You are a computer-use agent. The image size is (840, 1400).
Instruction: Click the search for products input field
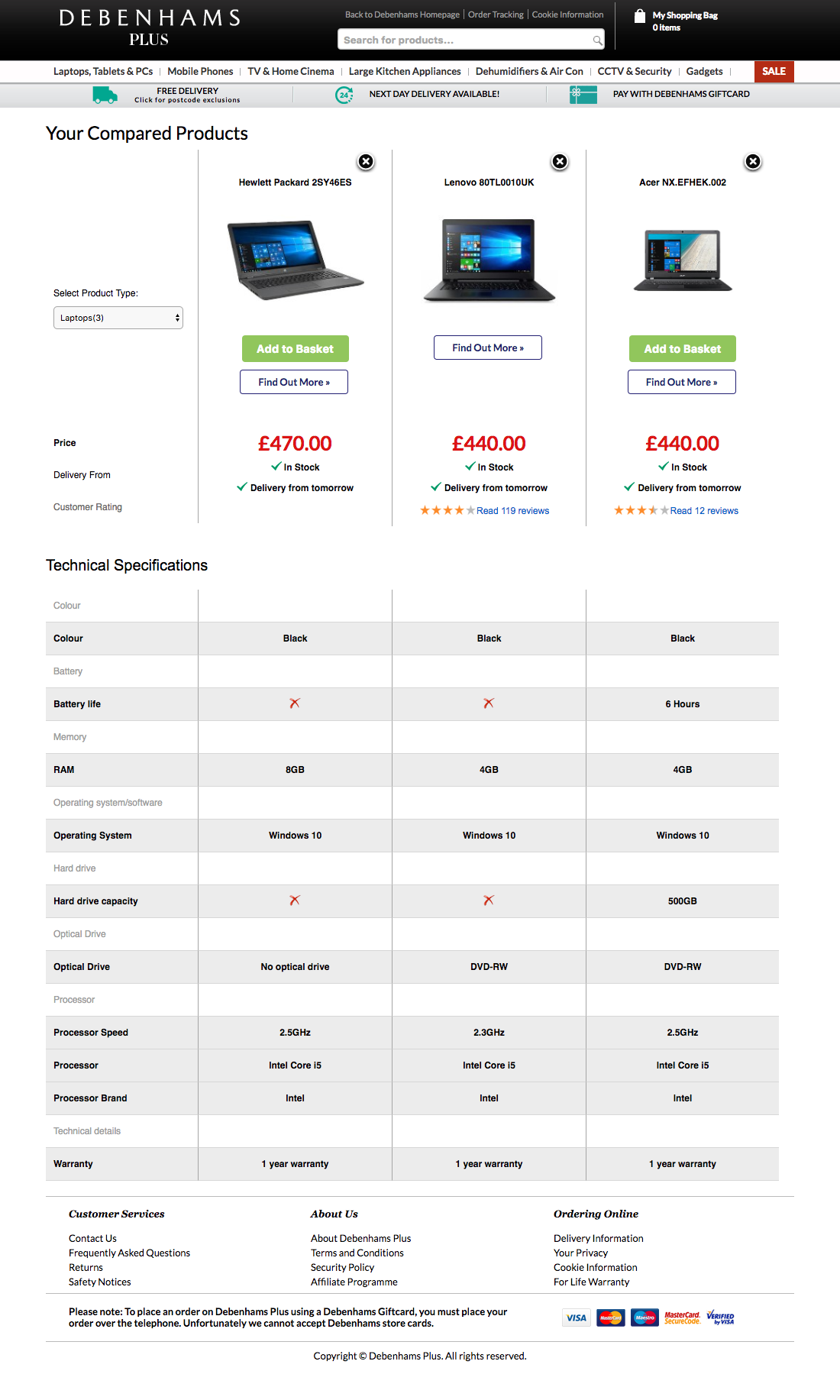[x=466, y=39]
